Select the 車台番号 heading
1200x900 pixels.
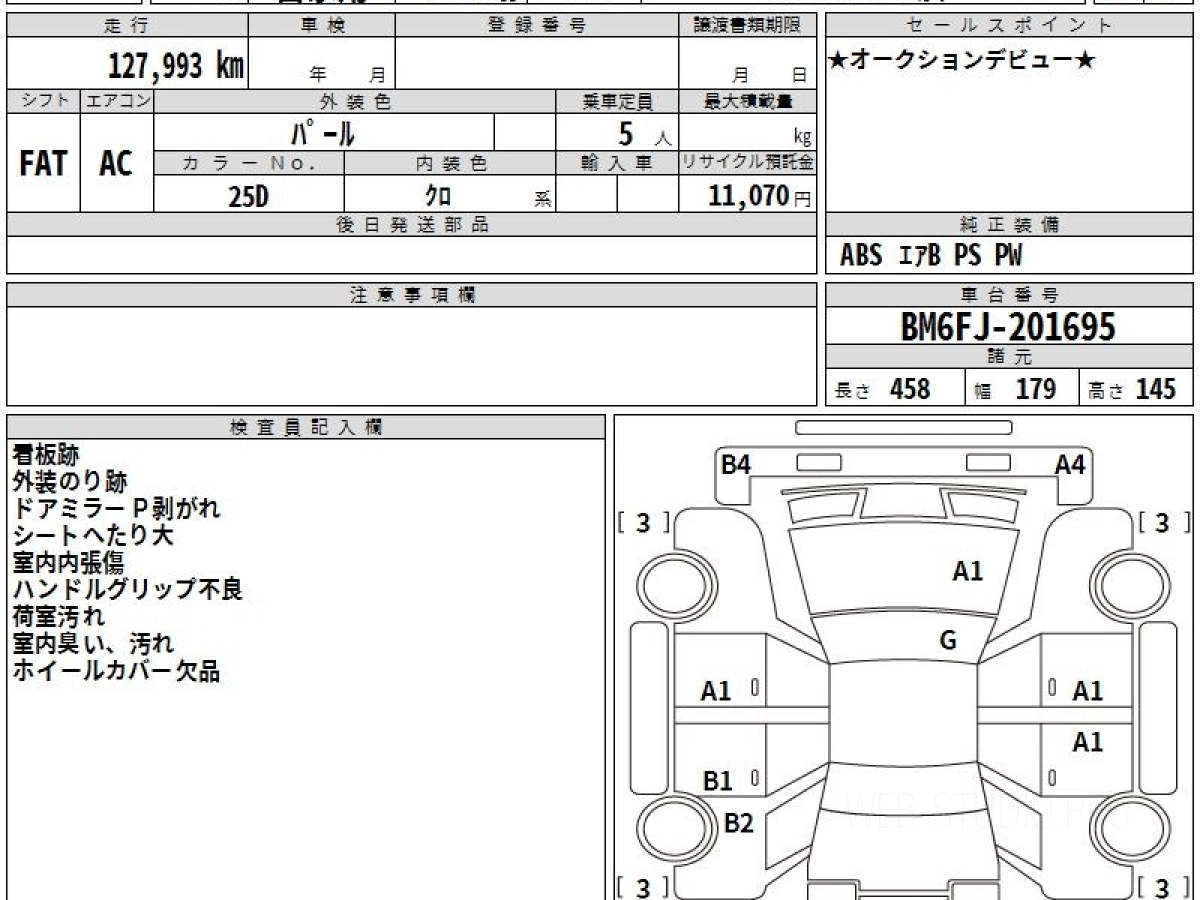point(1010,295)
